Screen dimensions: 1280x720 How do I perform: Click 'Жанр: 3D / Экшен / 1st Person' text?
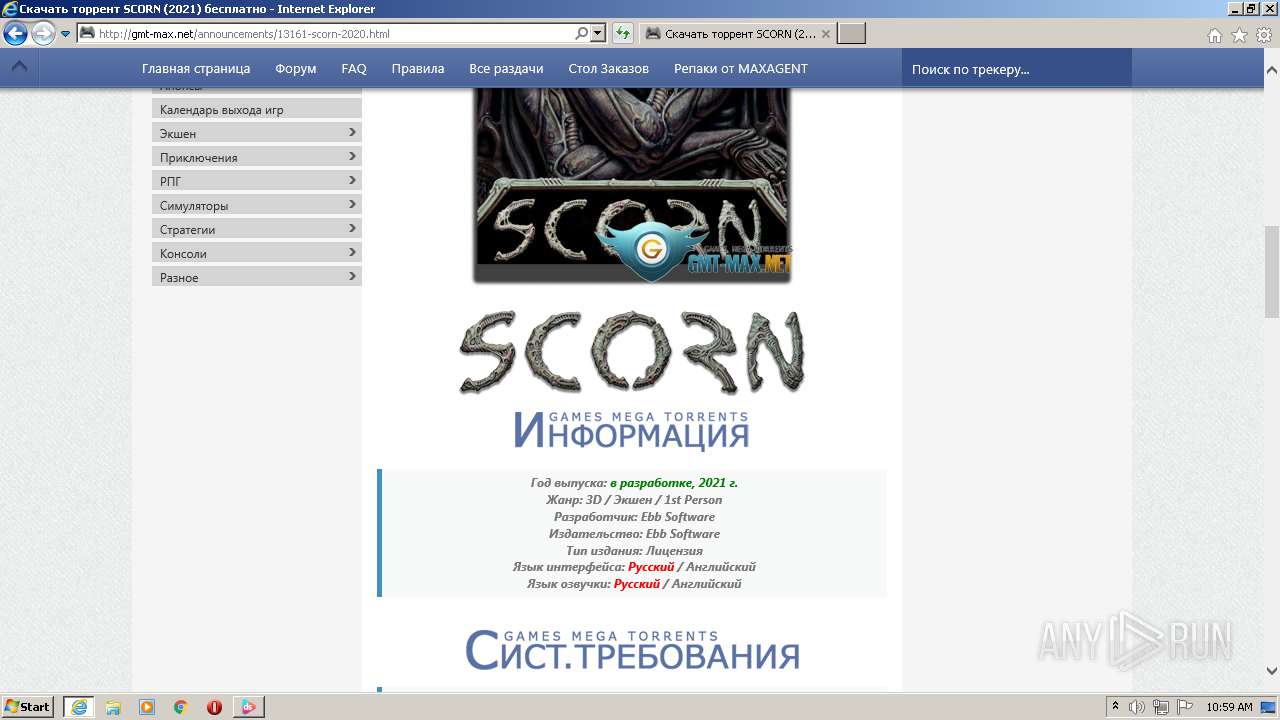[x=634, y=500]
